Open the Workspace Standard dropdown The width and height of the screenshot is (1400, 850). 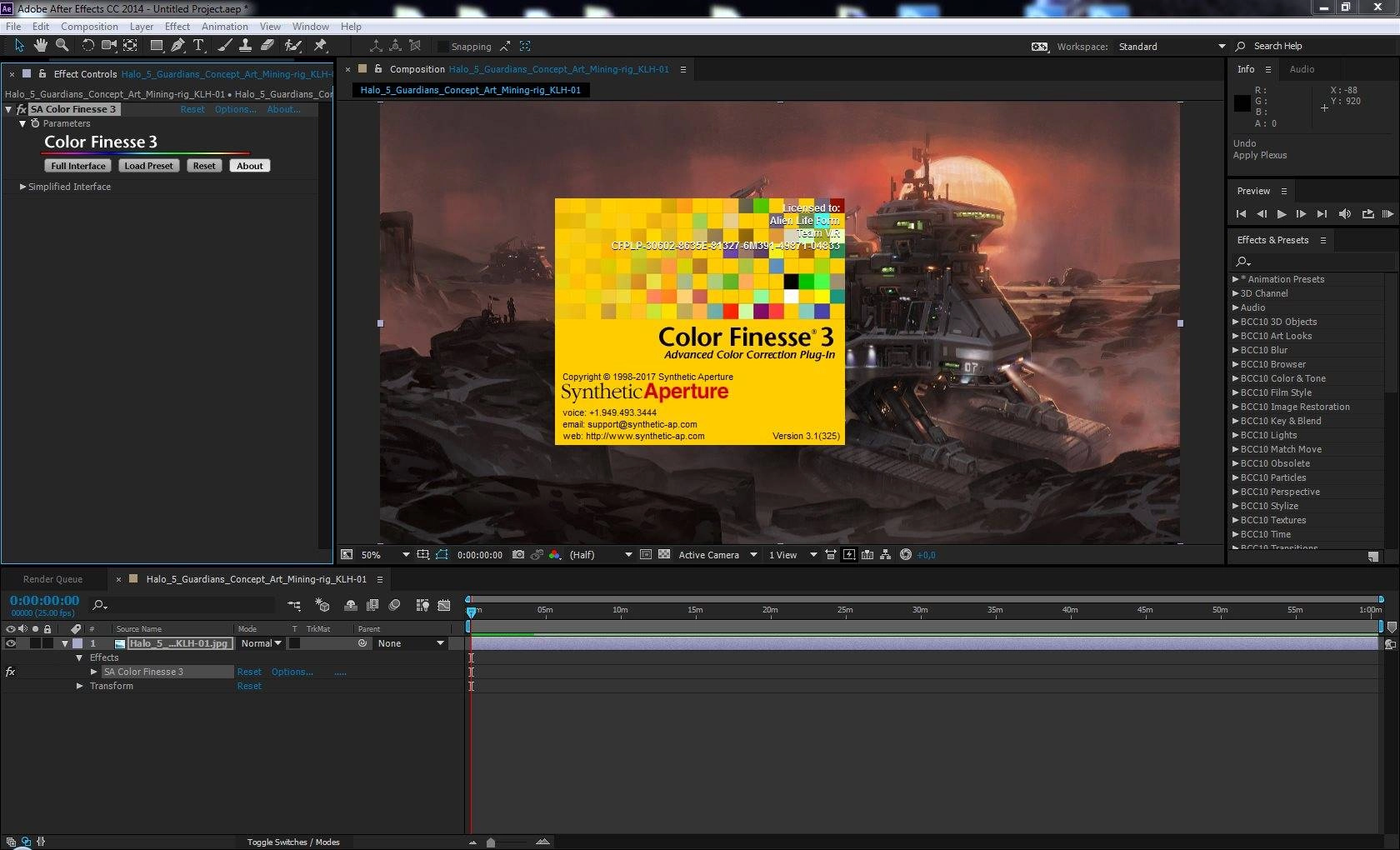pos(1172,47)
